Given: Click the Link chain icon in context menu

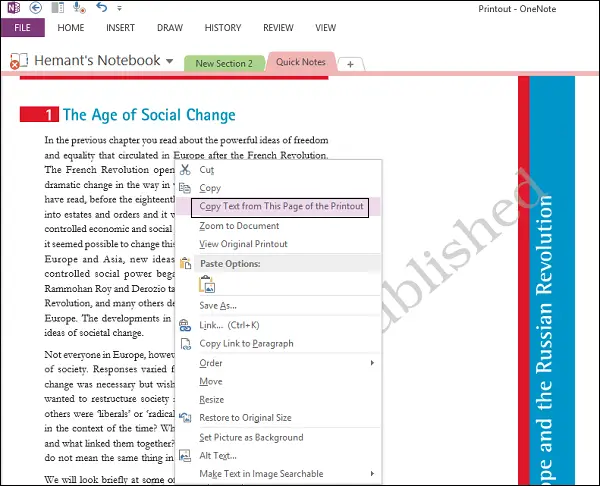Looking at the screenshot, I should [x=185, y=325].
